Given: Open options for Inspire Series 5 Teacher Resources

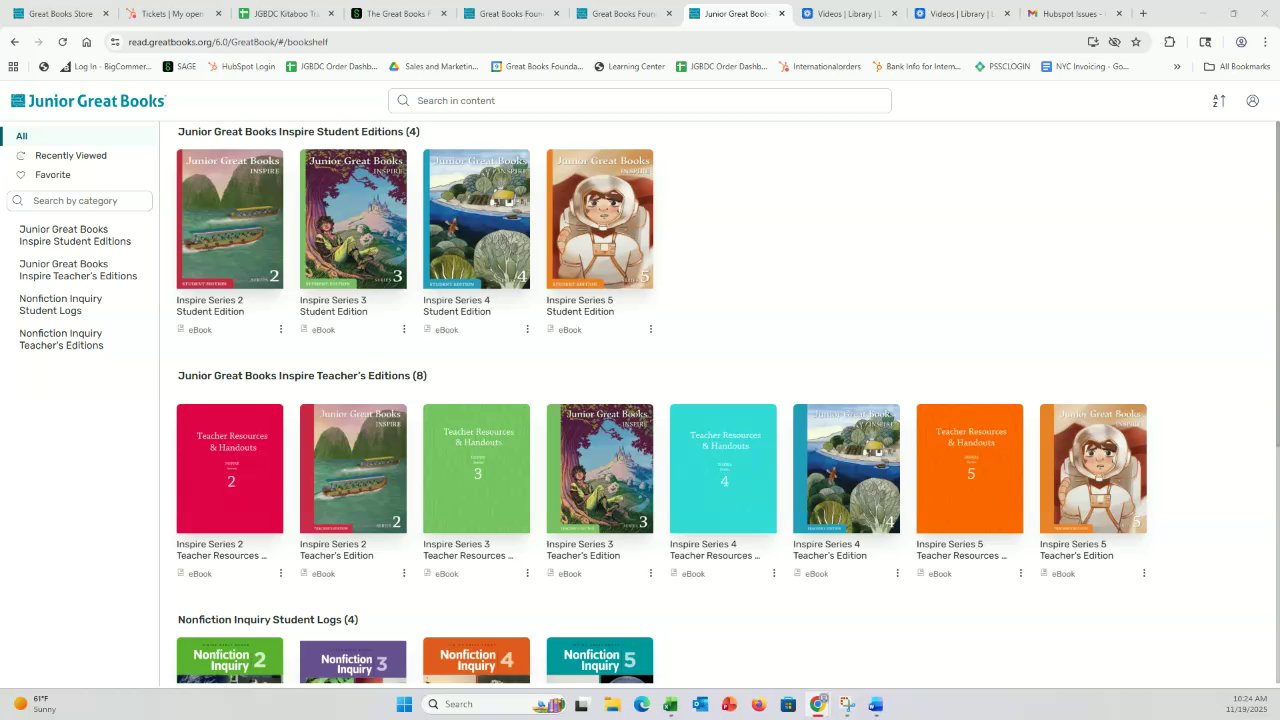Looking at the screenshot, I should click(x=1021, y=573).
